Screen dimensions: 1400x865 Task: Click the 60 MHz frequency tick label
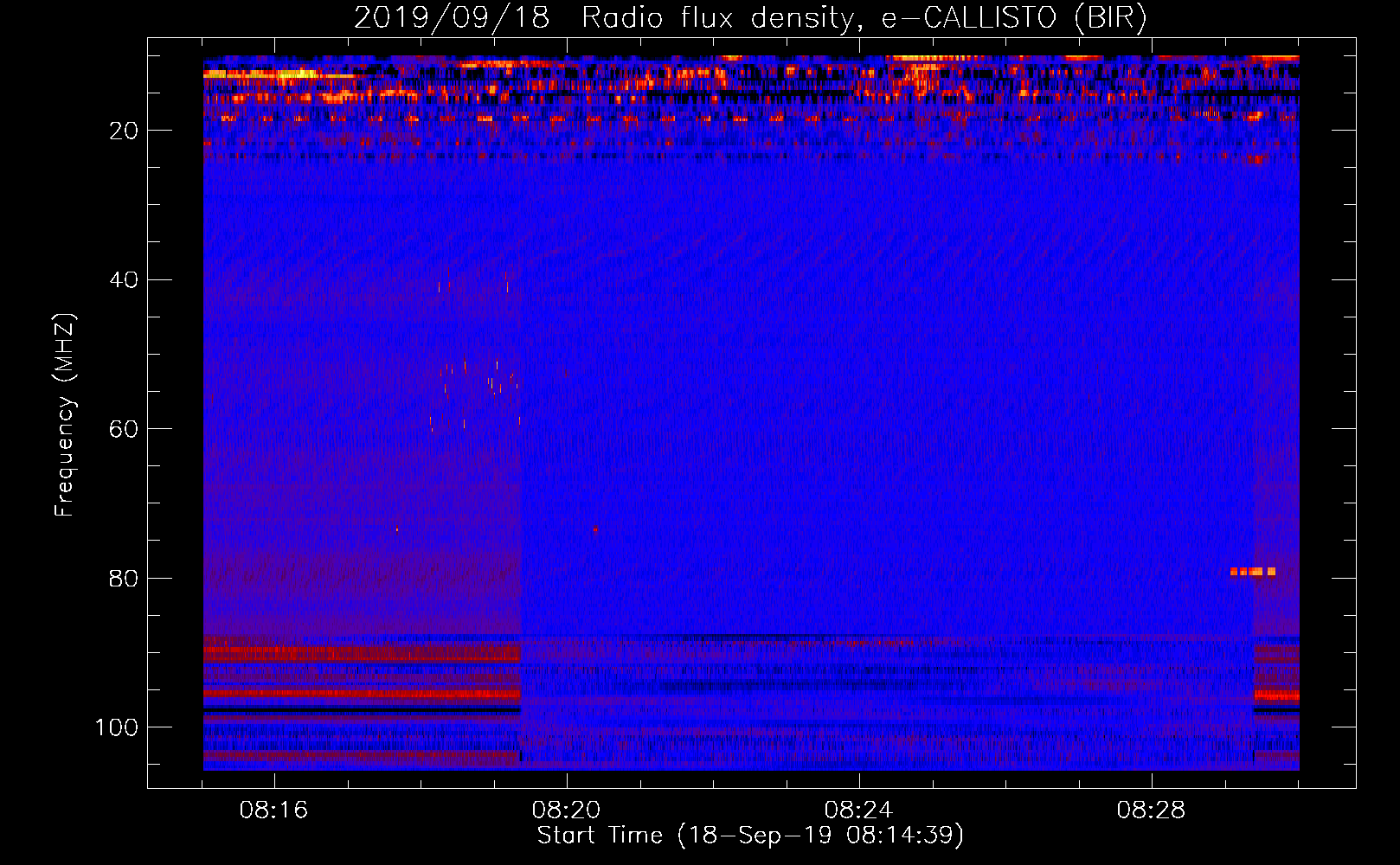(x=124, y=429)
